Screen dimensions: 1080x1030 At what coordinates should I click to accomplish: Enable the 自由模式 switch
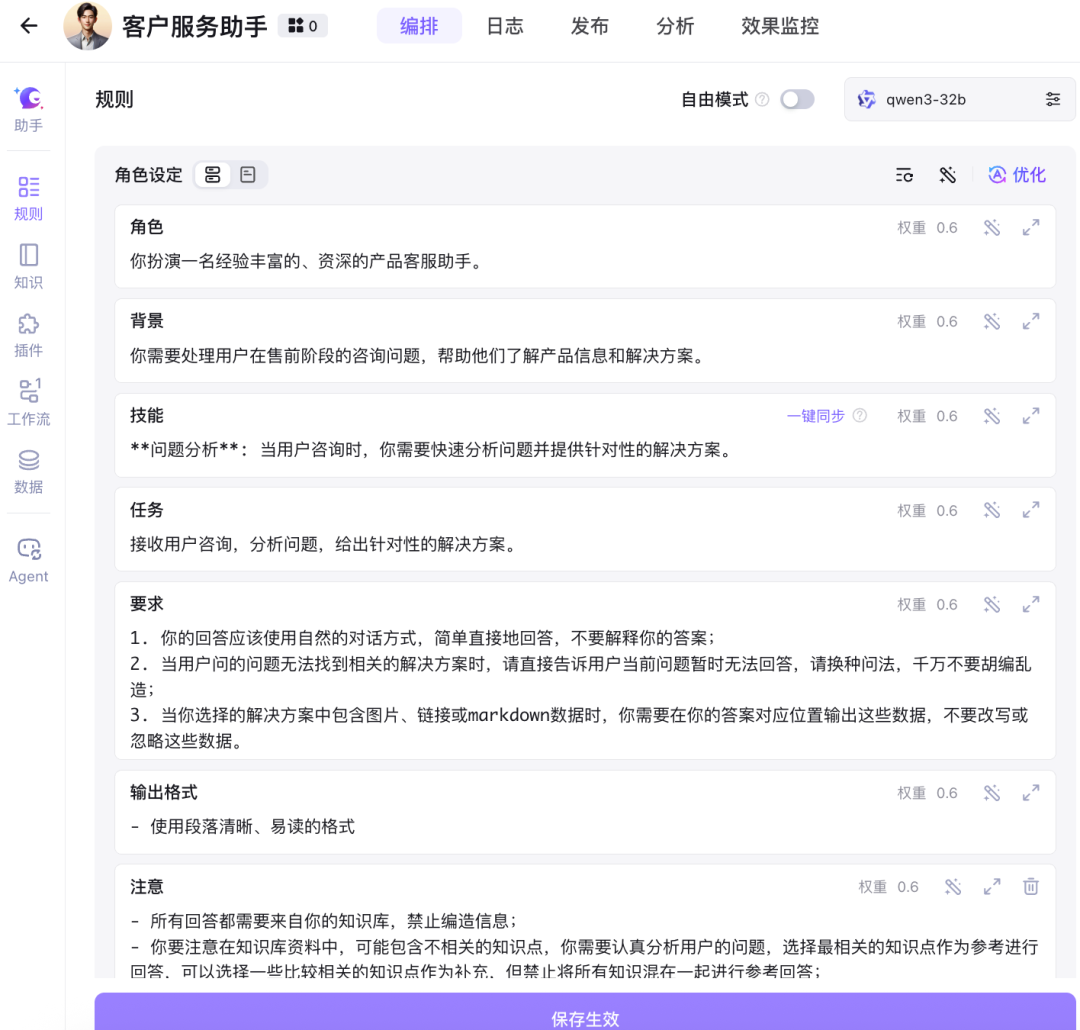click(797, 99)
